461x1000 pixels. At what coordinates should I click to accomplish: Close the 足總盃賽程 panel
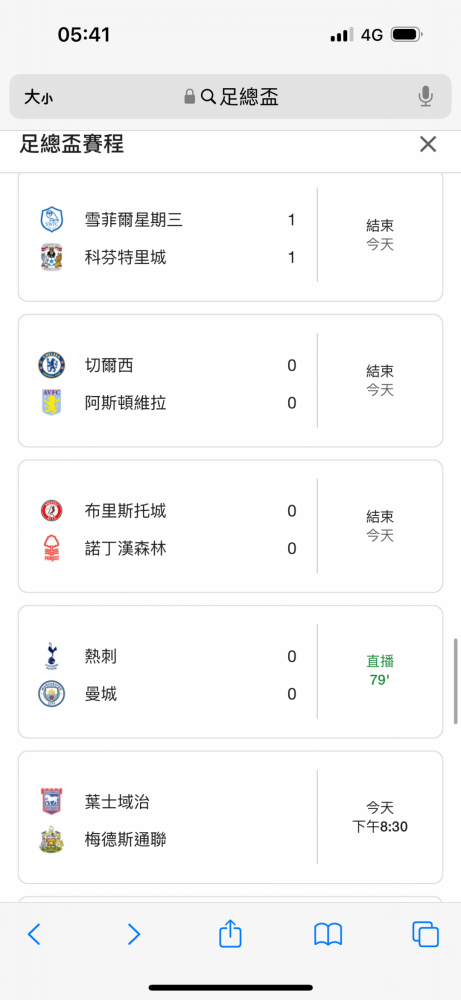pyautogui.click(x=428, y=144)
